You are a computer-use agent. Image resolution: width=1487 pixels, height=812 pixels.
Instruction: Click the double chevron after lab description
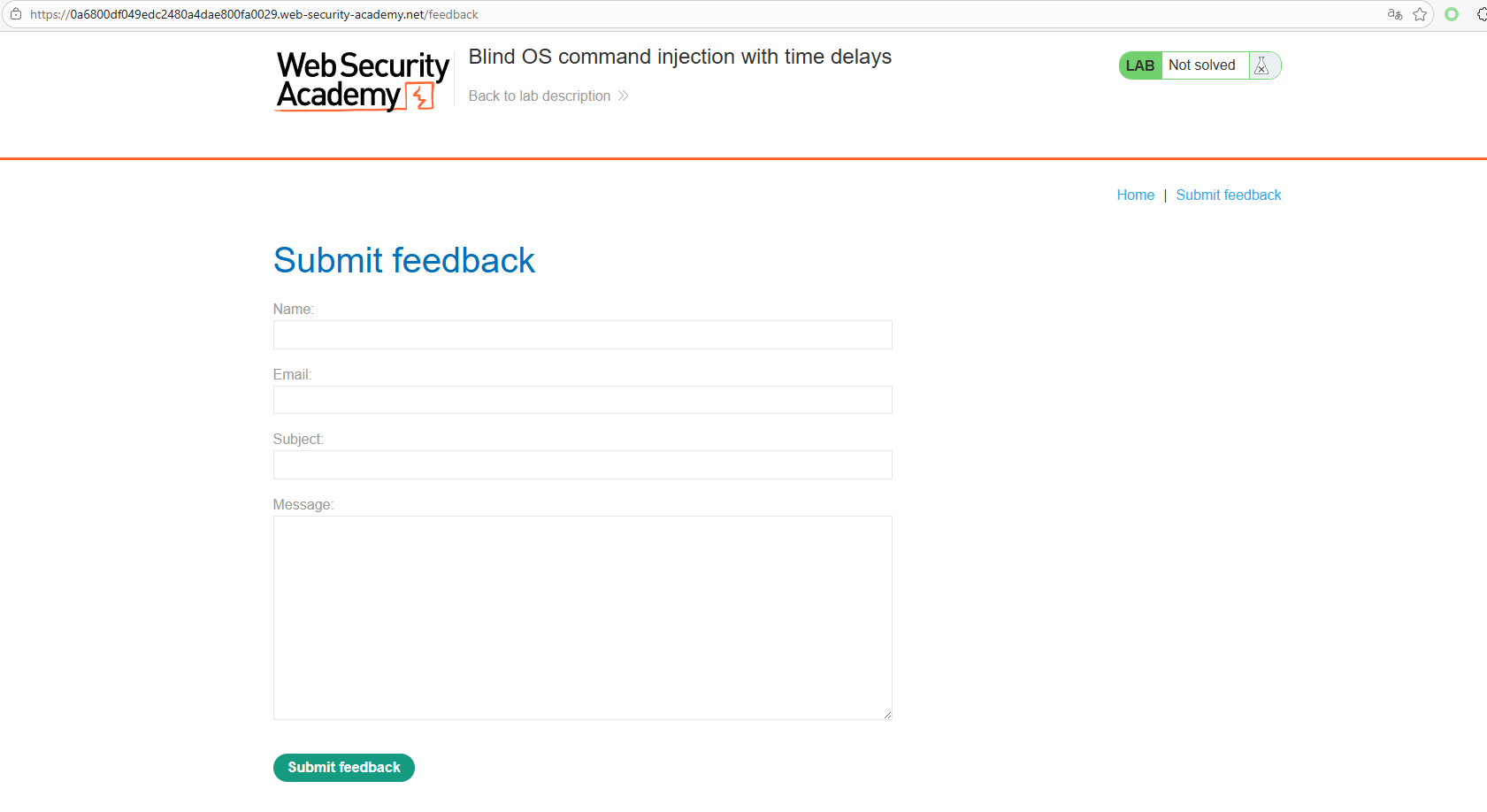coord(624,96)
